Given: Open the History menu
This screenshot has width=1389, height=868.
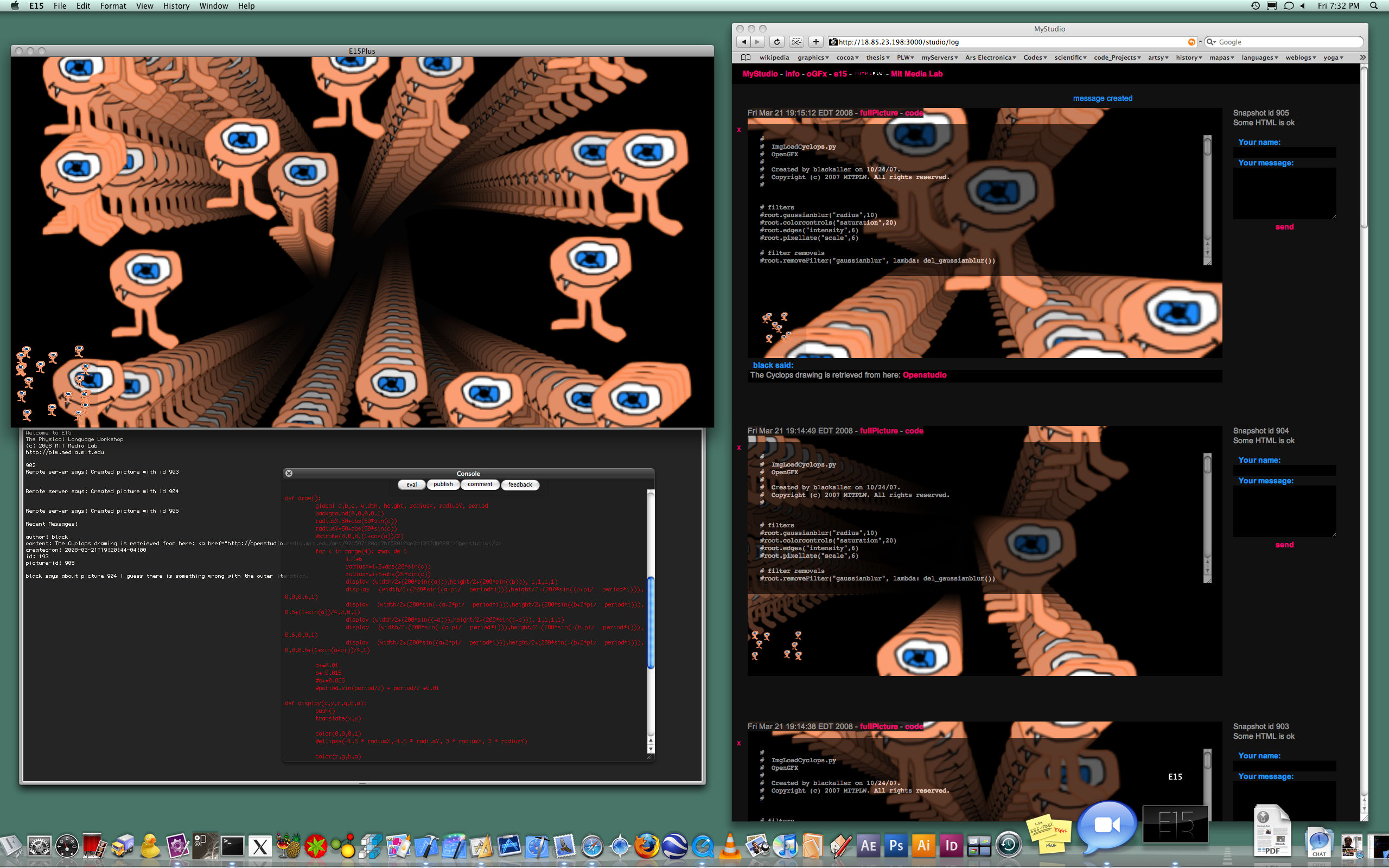Looking at the screenshot, I should (176, 6).
